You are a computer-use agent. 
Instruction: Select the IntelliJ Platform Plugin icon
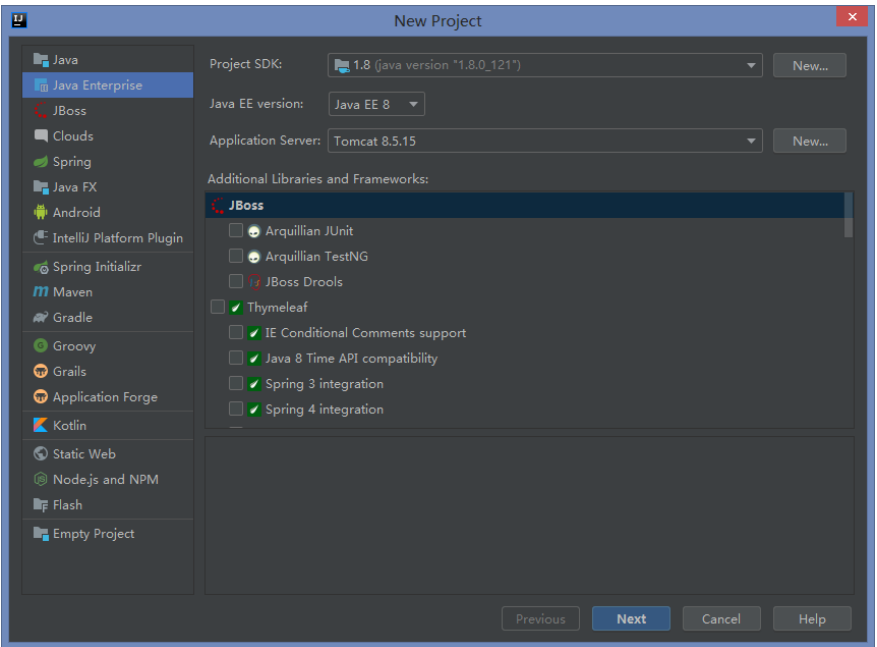click(41, 238)
